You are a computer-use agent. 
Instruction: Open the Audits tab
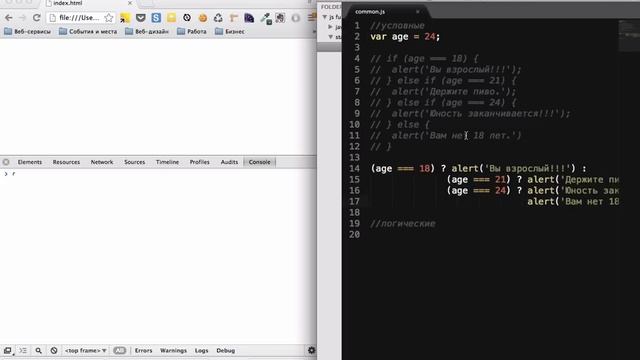click(x=229, y=162)
